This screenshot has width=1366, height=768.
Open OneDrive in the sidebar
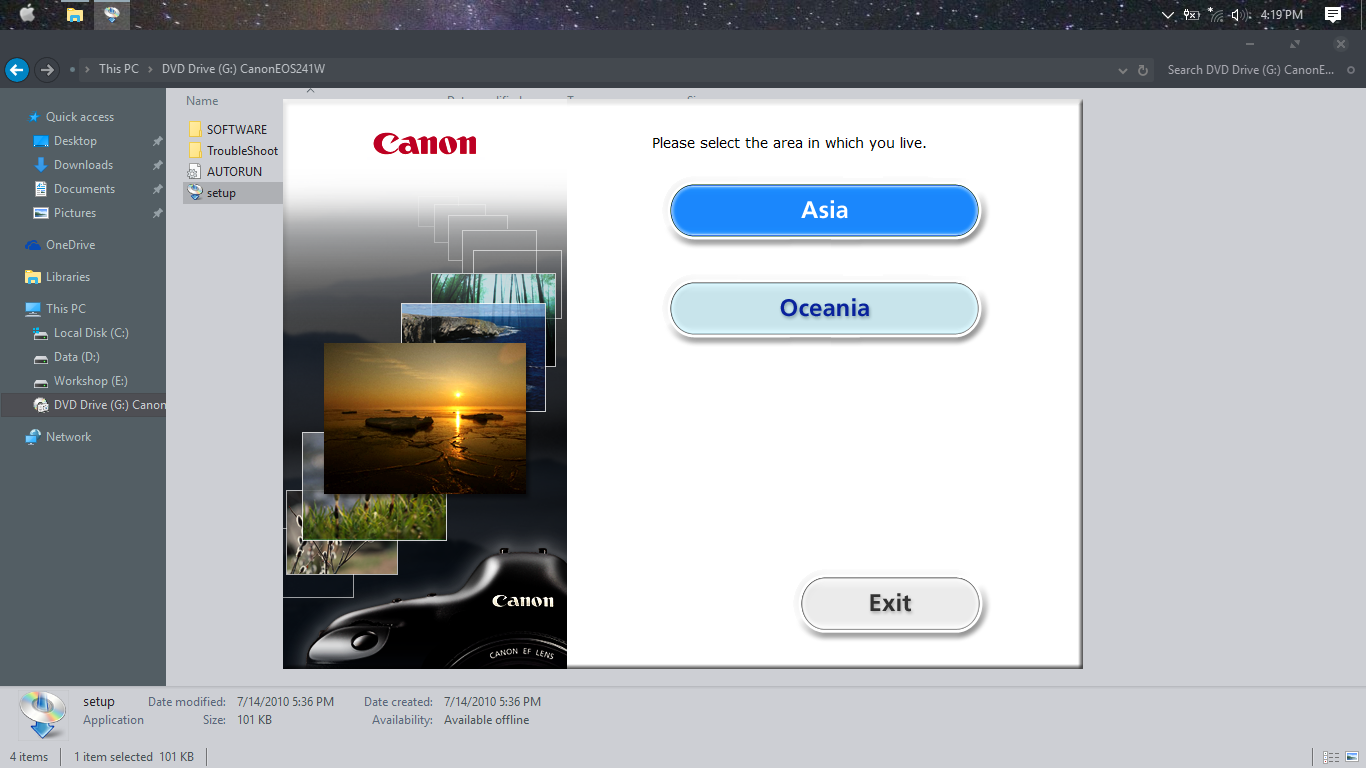click(70, 245)
